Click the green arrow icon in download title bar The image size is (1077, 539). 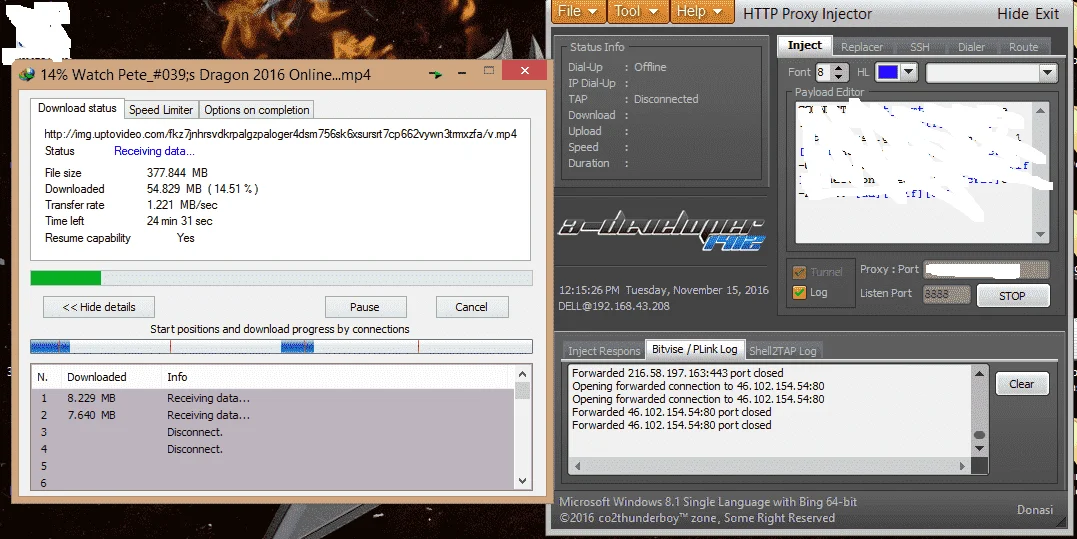coord(435,73)
